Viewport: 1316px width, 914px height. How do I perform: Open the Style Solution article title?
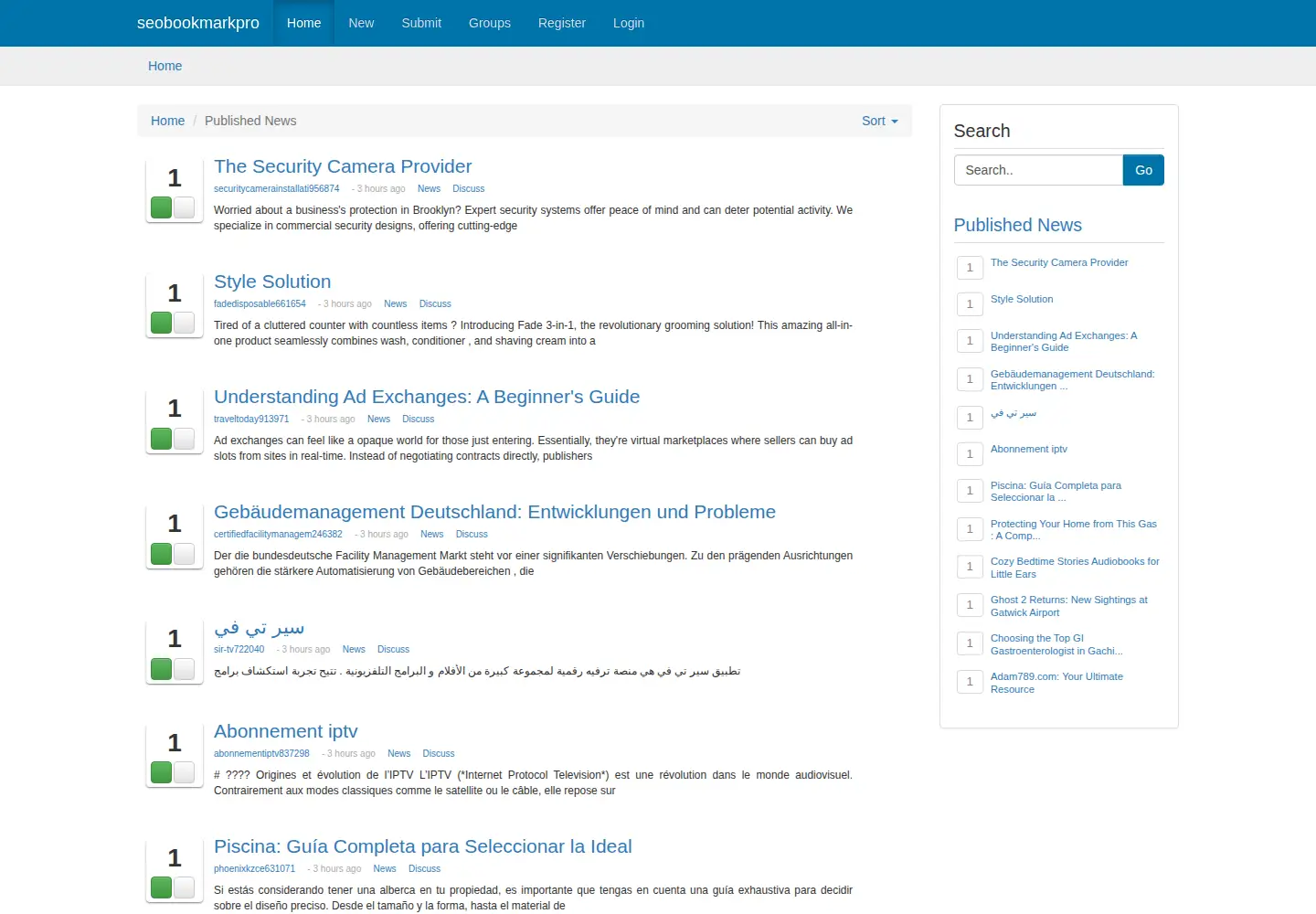click(272, 282)
